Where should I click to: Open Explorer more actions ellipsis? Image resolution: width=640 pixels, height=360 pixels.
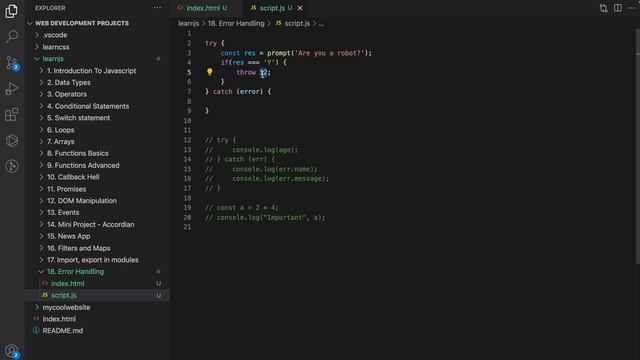[x=157, y=8]
